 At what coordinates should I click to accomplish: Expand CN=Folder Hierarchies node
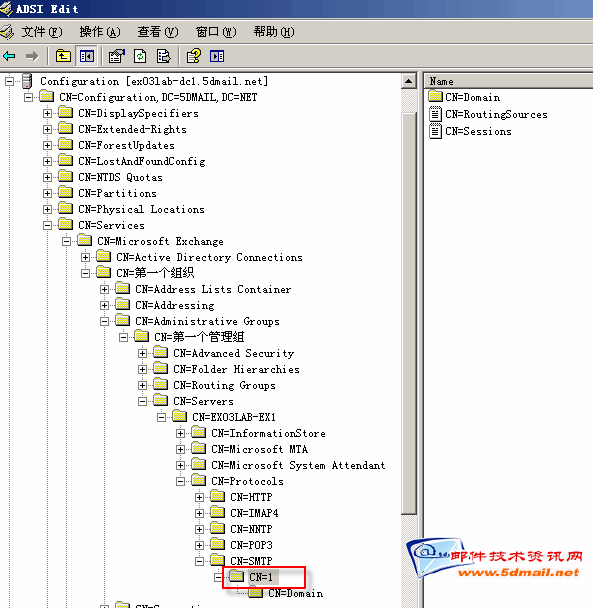[142, 370]
